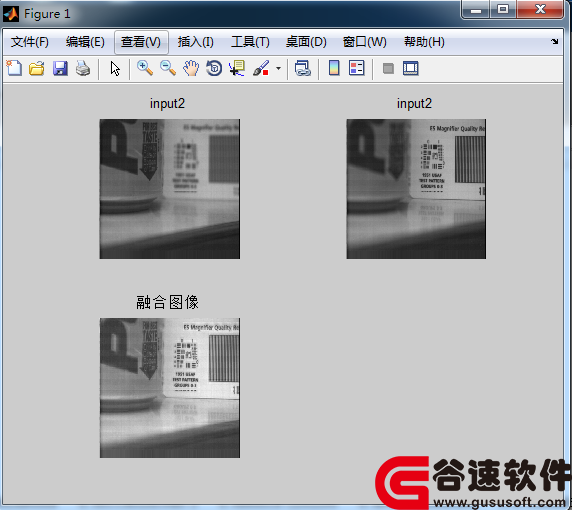The height and width of the screenshot is (510, 572).
Task: Open the 窗口(W) menu
Action: (x=364, y=42)
